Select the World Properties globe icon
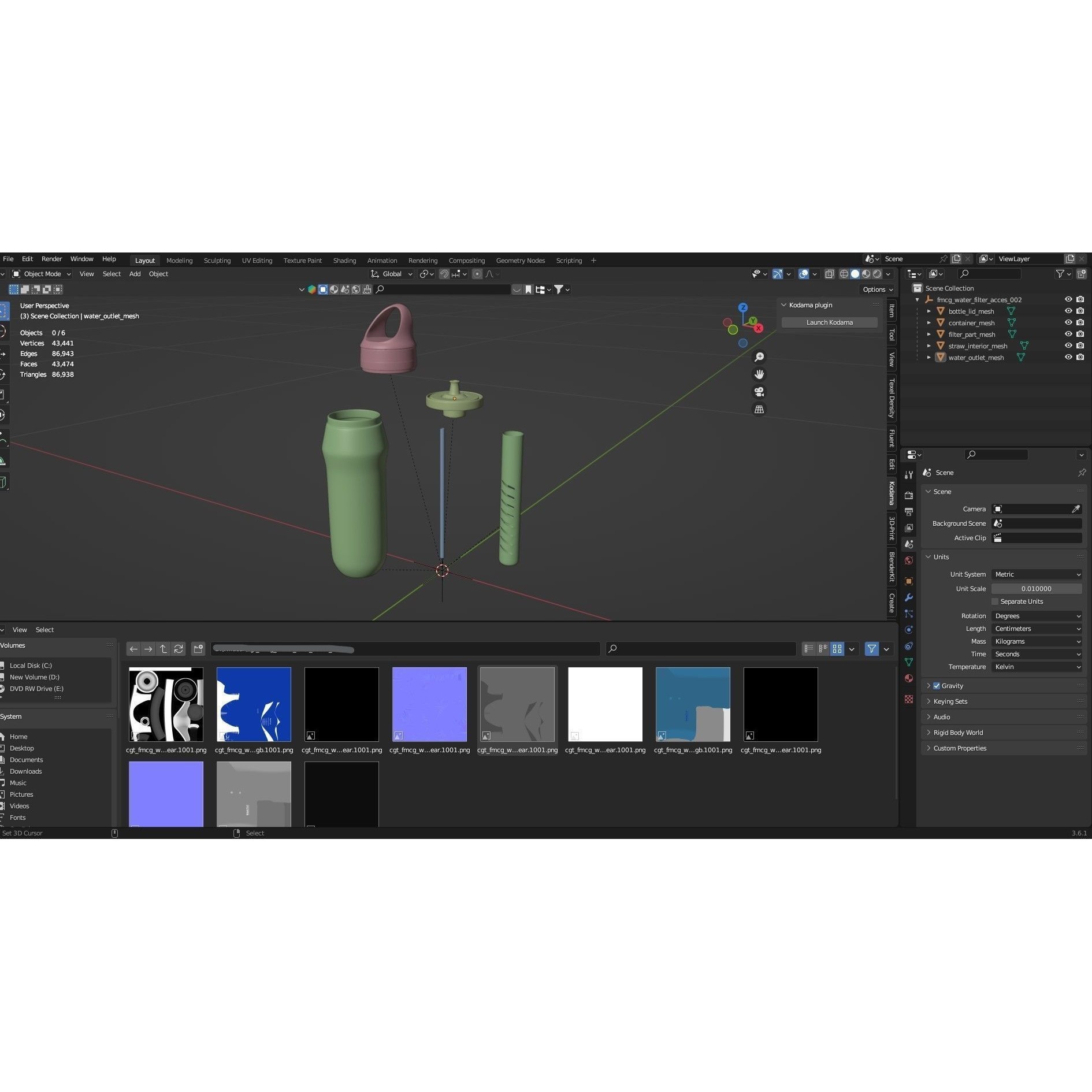Screen dimensions: 1092x1092 tap(909, 559)
